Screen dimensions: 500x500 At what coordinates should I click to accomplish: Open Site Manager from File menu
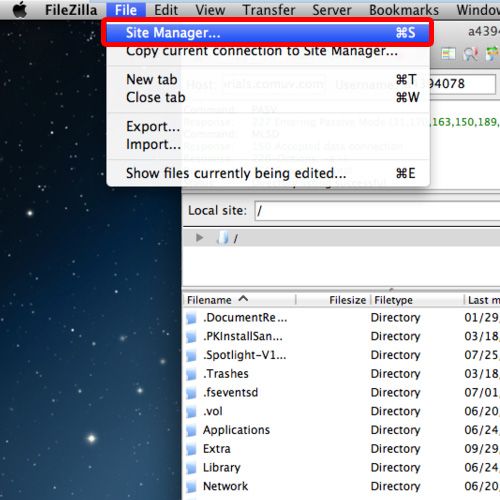(x=268, y=33)
